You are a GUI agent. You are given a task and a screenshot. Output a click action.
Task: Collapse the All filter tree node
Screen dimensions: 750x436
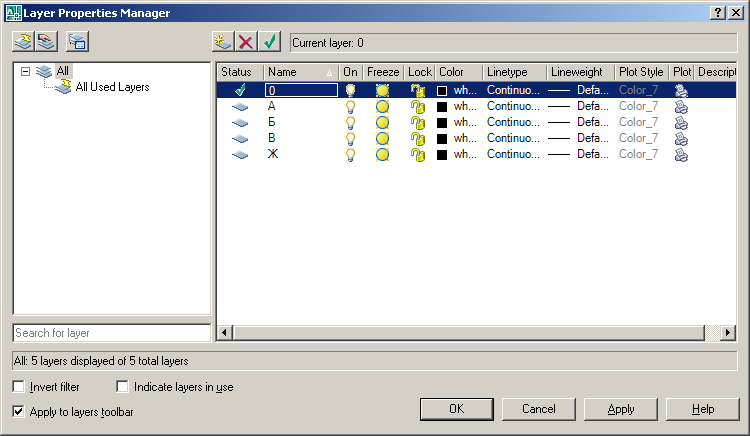[x=25, y=71]
